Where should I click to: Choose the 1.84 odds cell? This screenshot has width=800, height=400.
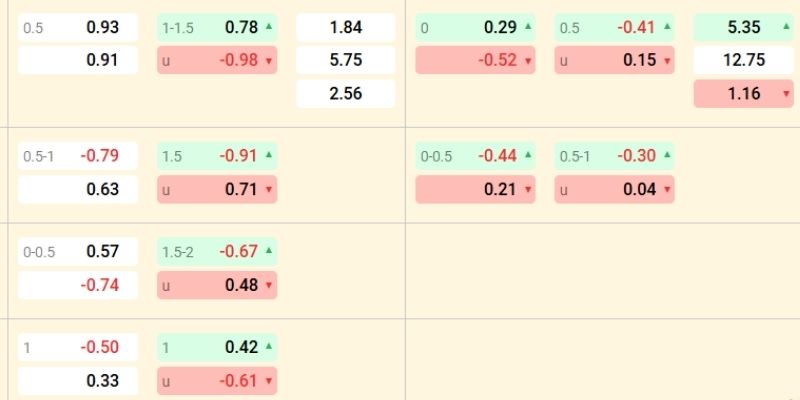coord(345,28)
